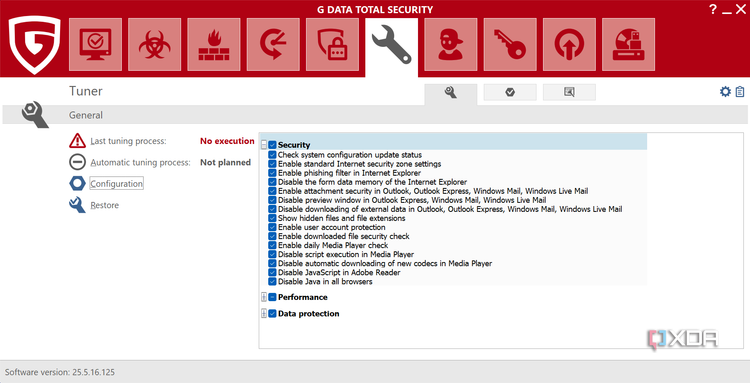Click the gray wrench Tuner section icon
The width and height of the screenshot is (750, 383).
tap(35, 115)
